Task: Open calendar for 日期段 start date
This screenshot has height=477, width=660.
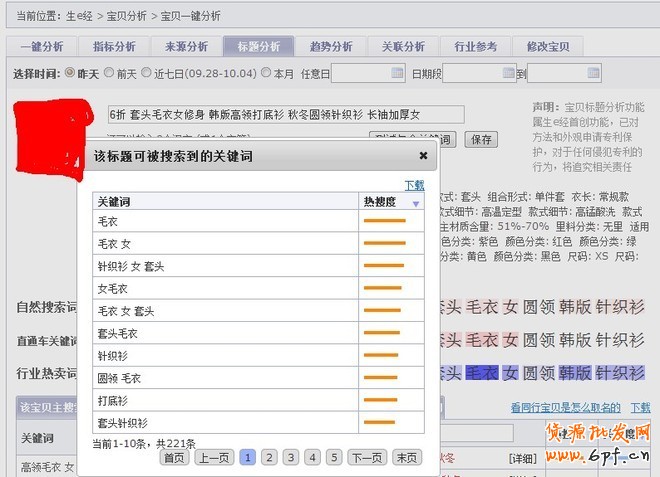Action: (508, 73)
